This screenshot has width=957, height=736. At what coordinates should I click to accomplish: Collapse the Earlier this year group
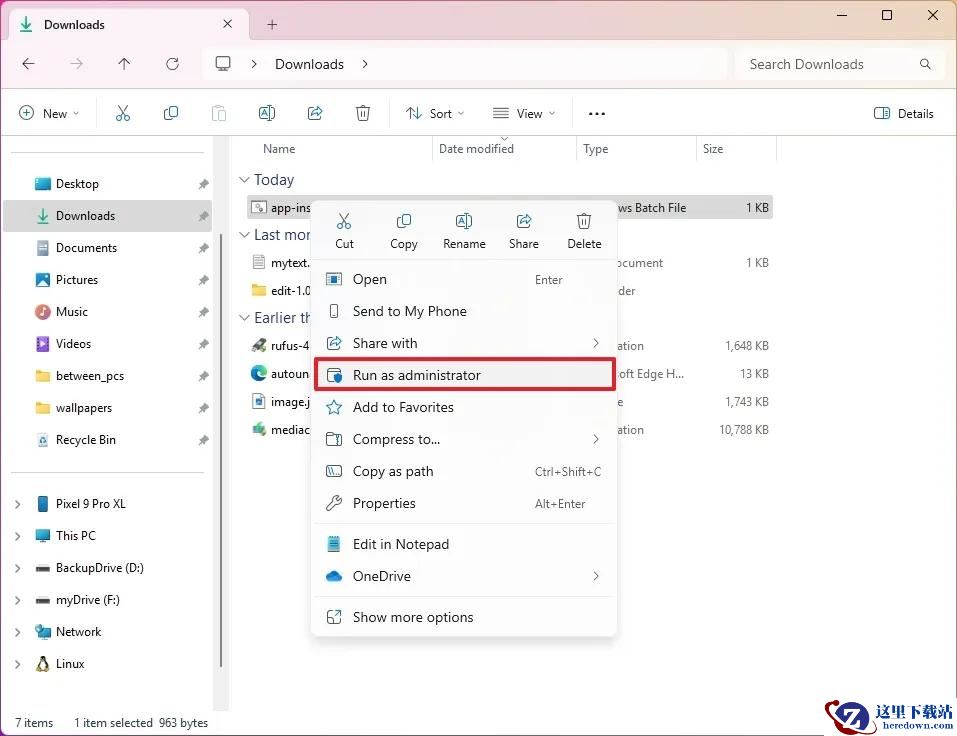244,318
